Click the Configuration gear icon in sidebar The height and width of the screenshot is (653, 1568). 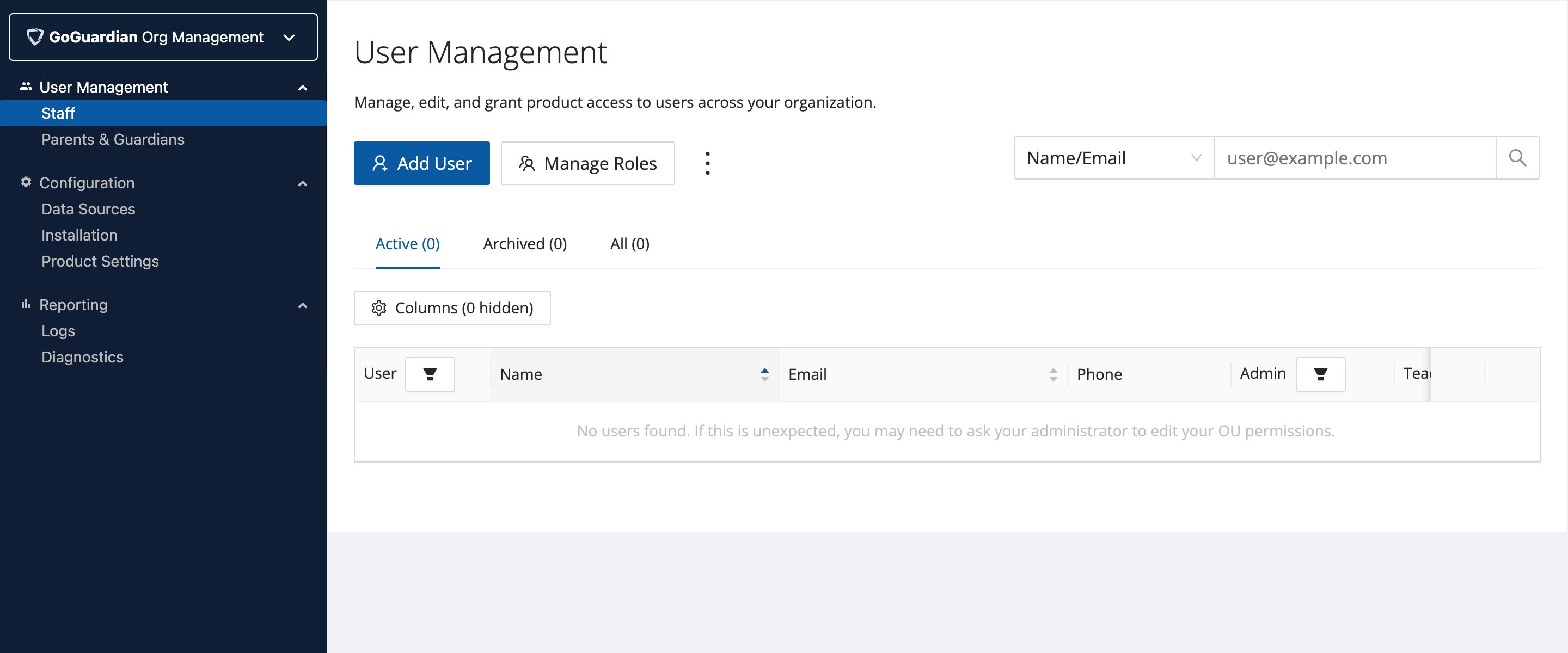pos(26,182)
